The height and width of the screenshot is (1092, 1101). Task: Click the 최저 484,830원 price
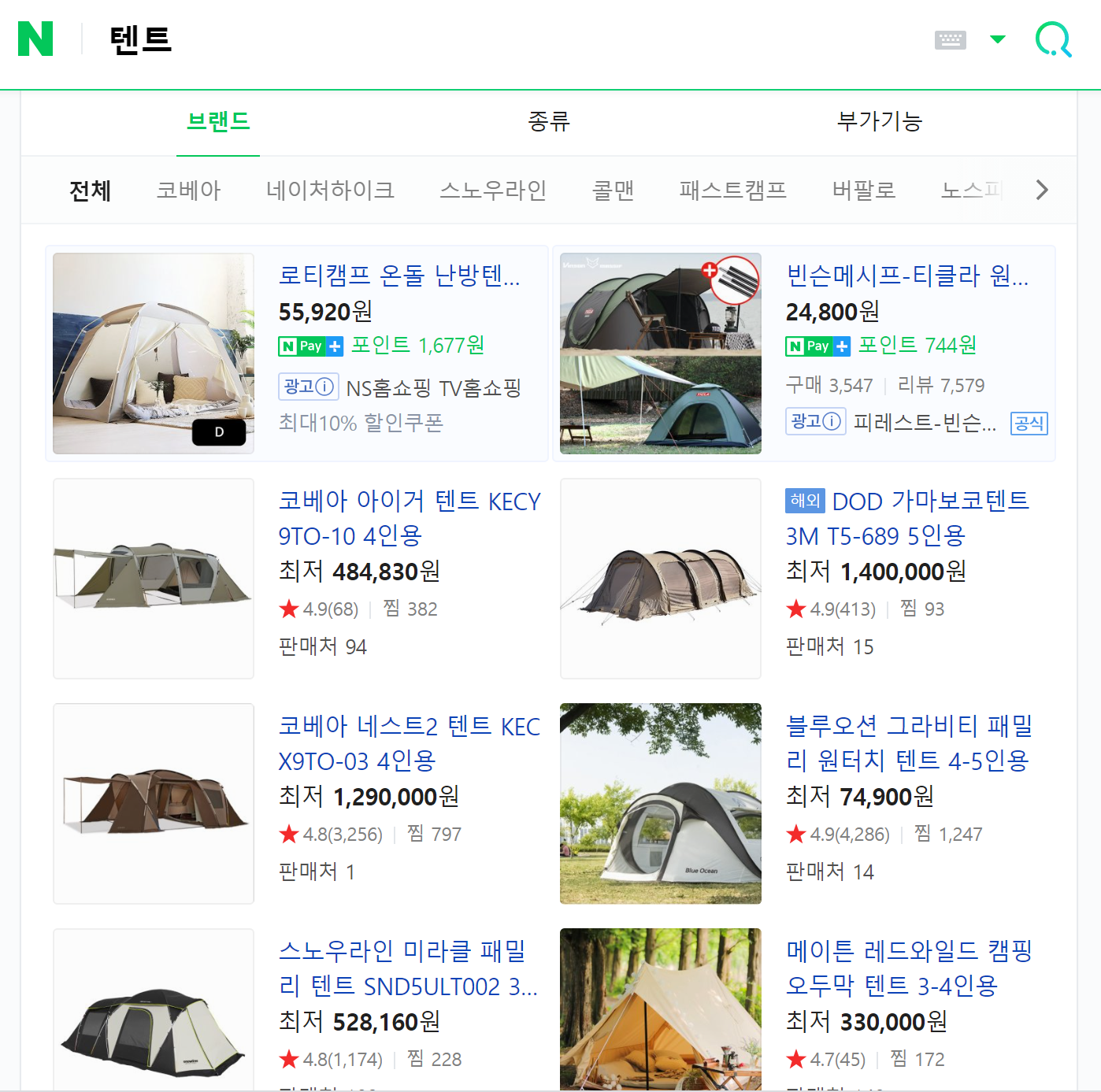pos(359,572)
